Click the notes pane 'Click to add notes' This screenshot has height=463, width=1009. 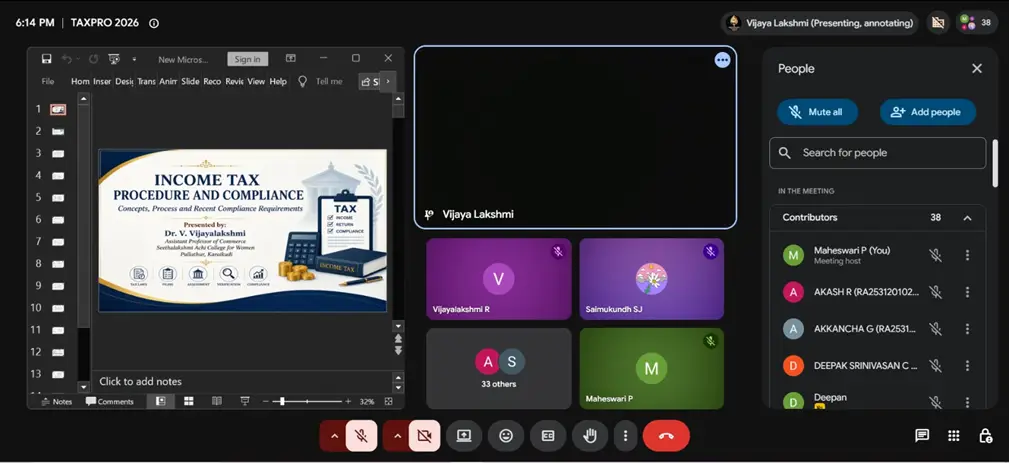tap(140, 381)
